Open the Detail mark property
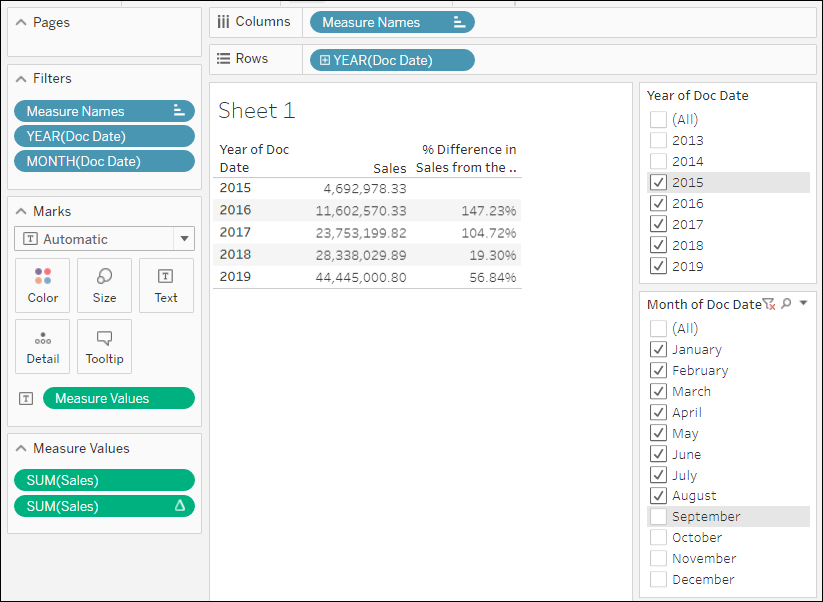 [x=43, y=346]
